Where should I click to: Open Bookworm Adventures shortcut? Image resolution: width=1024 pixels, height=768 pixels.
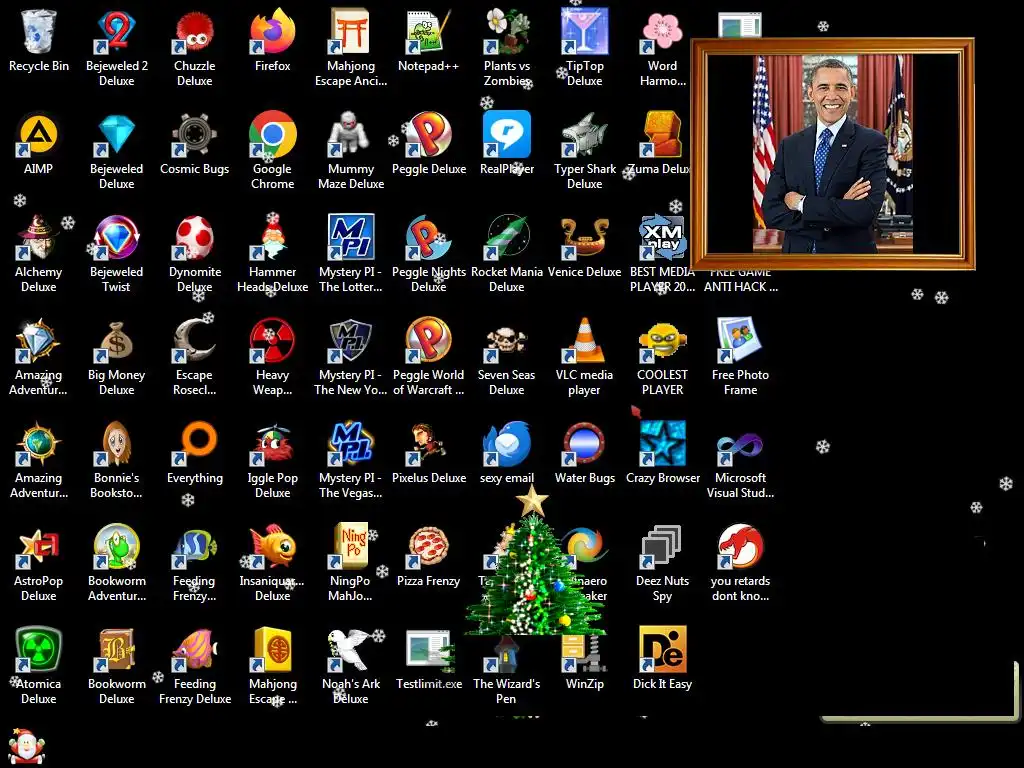pos(116,547)
